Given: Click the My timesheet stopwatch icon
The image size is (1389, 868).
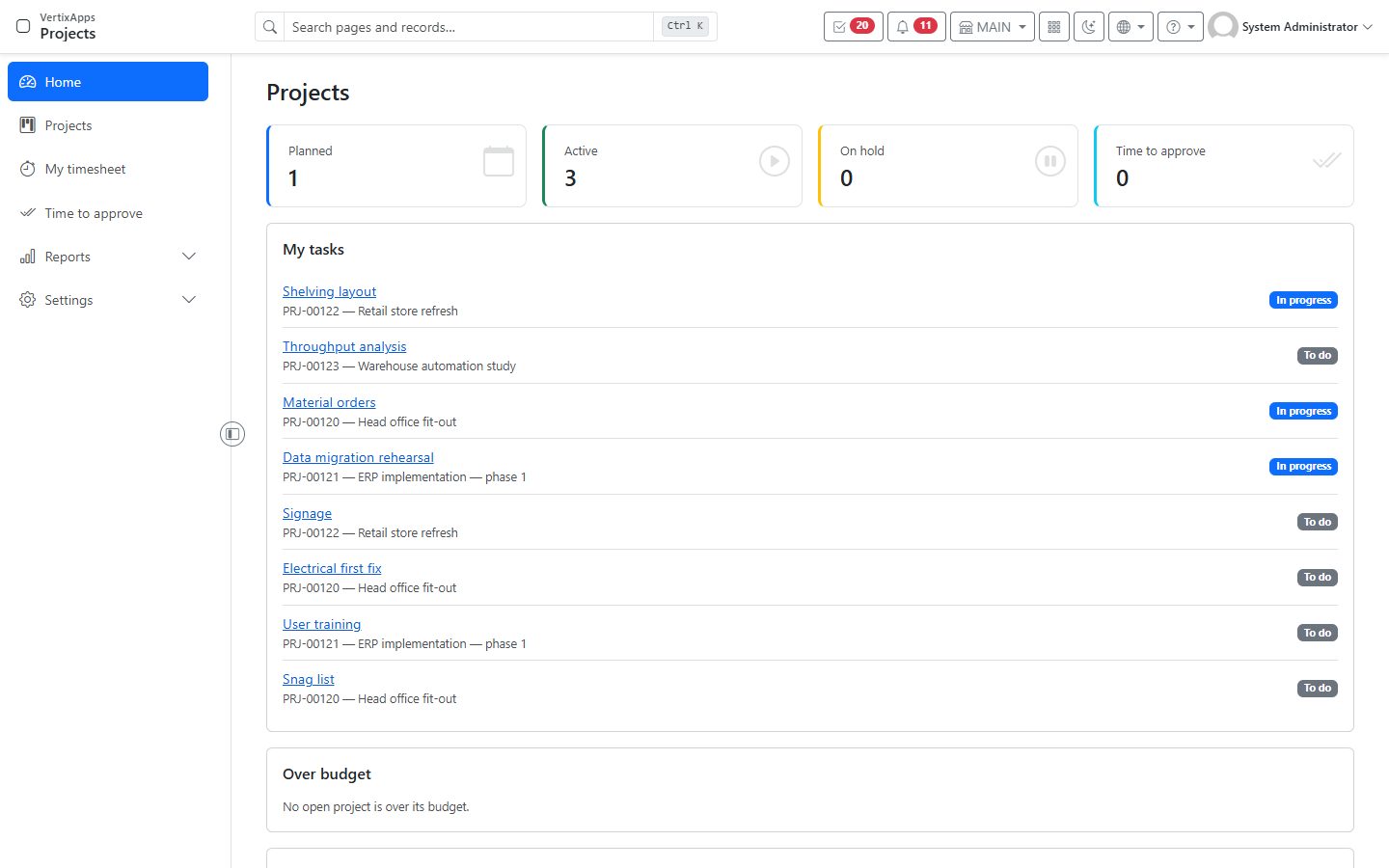Looking at the screenshot, I should coord(28,169).
